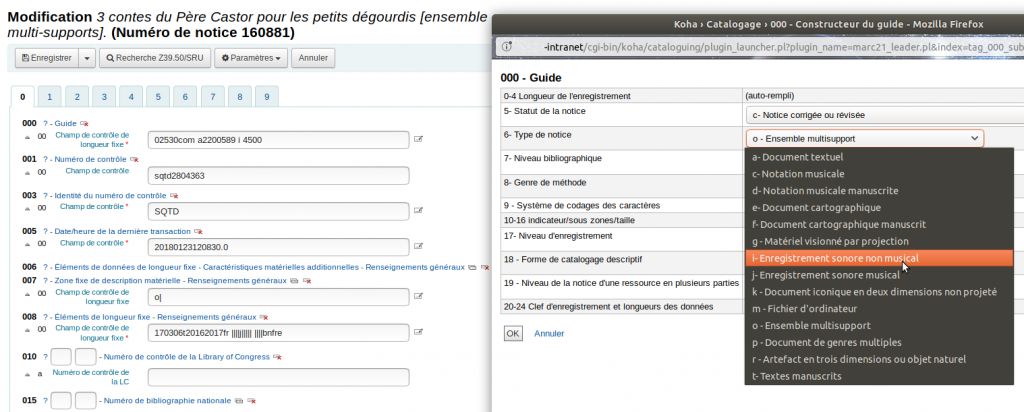Focus the 008 field with 170306t20162017fr
Viewport: 1024px width, 412px height.
(279, 333)
